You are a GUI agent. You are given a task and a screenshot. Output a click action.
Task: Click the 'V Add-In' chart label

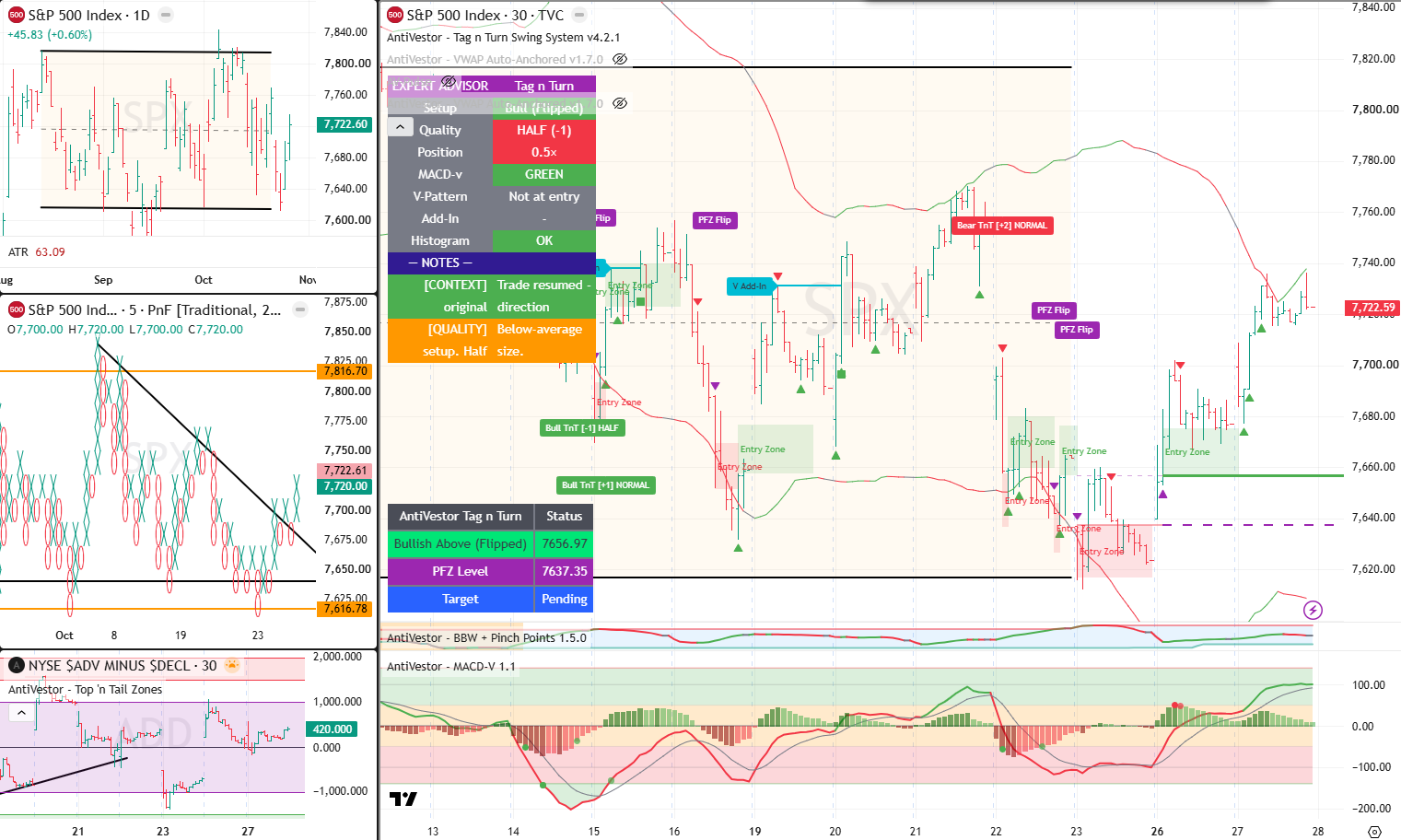pos(750,286)
